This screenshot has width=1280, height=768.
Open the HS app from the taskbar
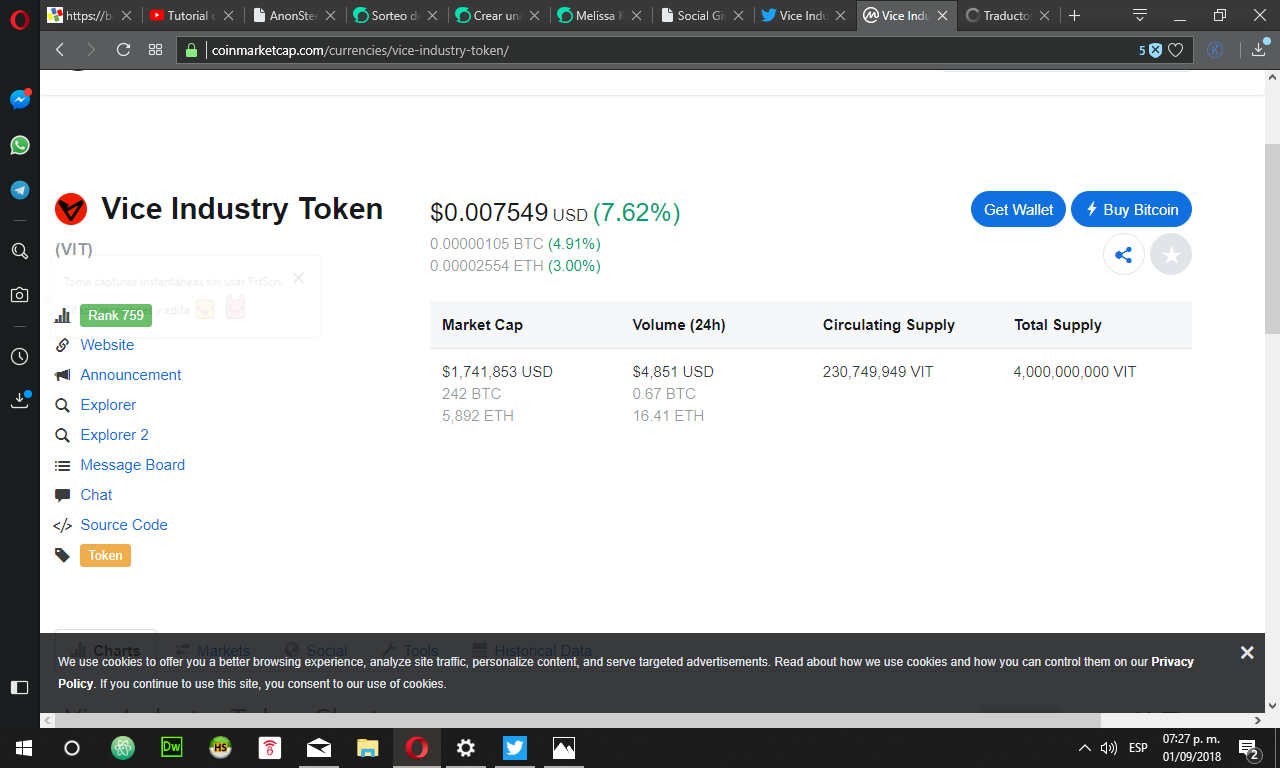click(x=221, y=748)
